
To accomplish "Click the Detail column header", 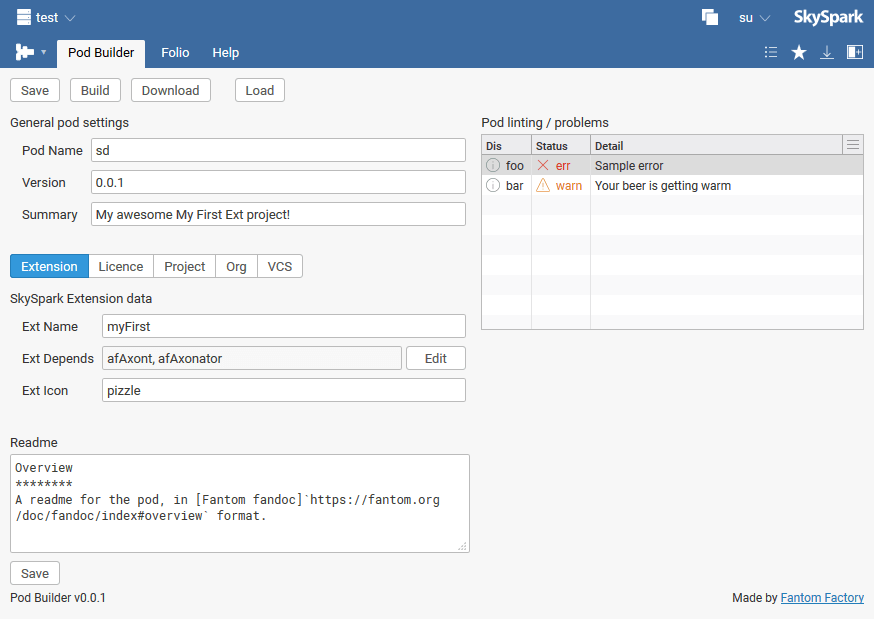I will coord(716,145).
